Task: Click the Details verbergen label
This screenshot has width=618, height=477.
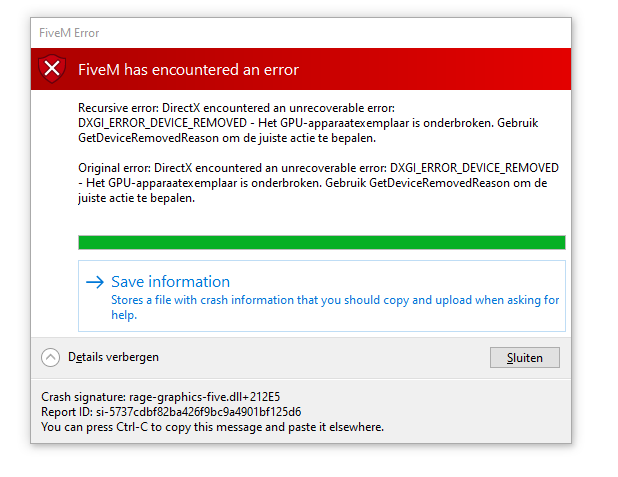Action: click(113, 357)
